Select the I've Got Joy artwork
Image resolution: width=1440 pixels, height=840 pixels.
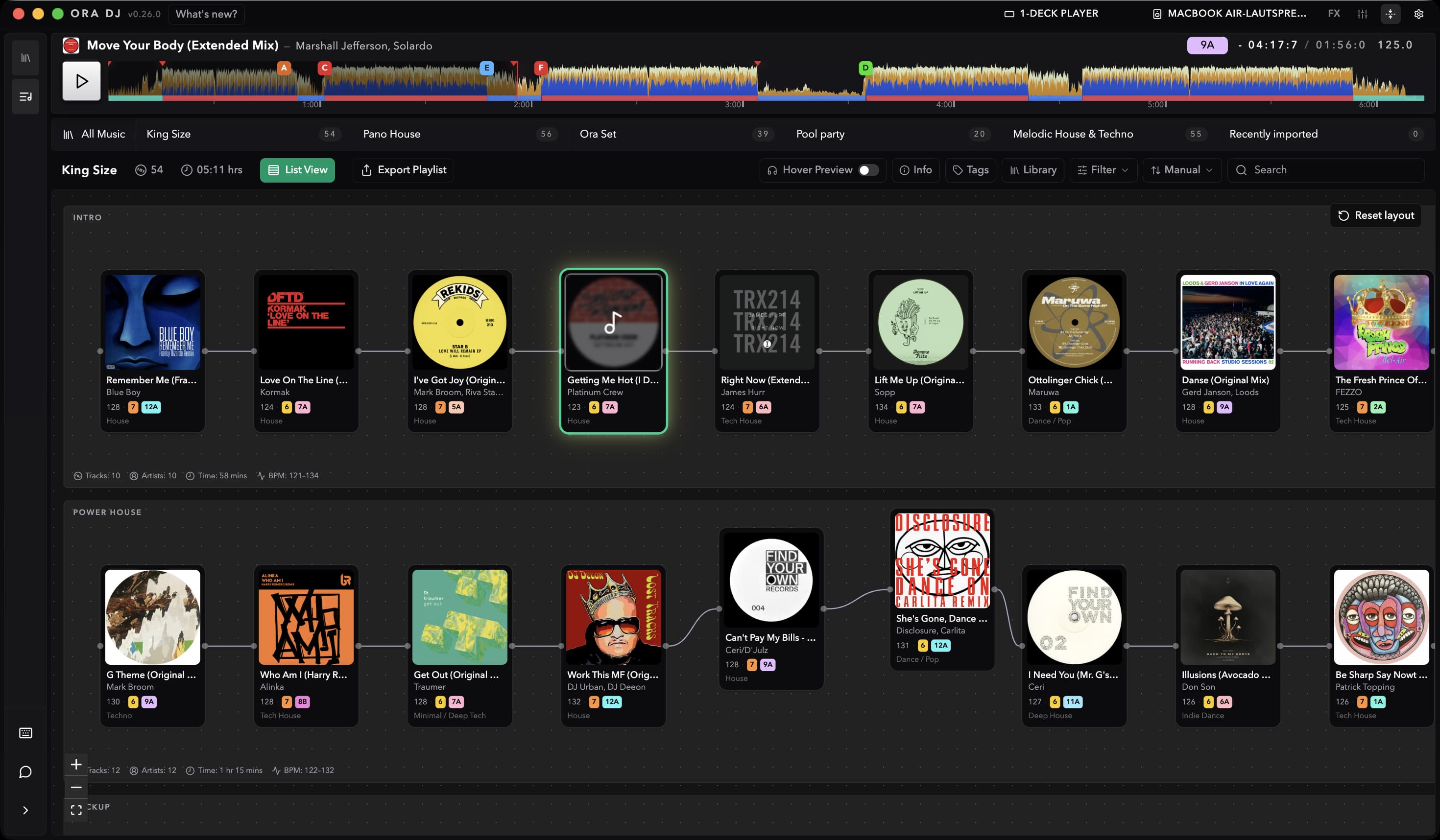click(x=459, y=322)
